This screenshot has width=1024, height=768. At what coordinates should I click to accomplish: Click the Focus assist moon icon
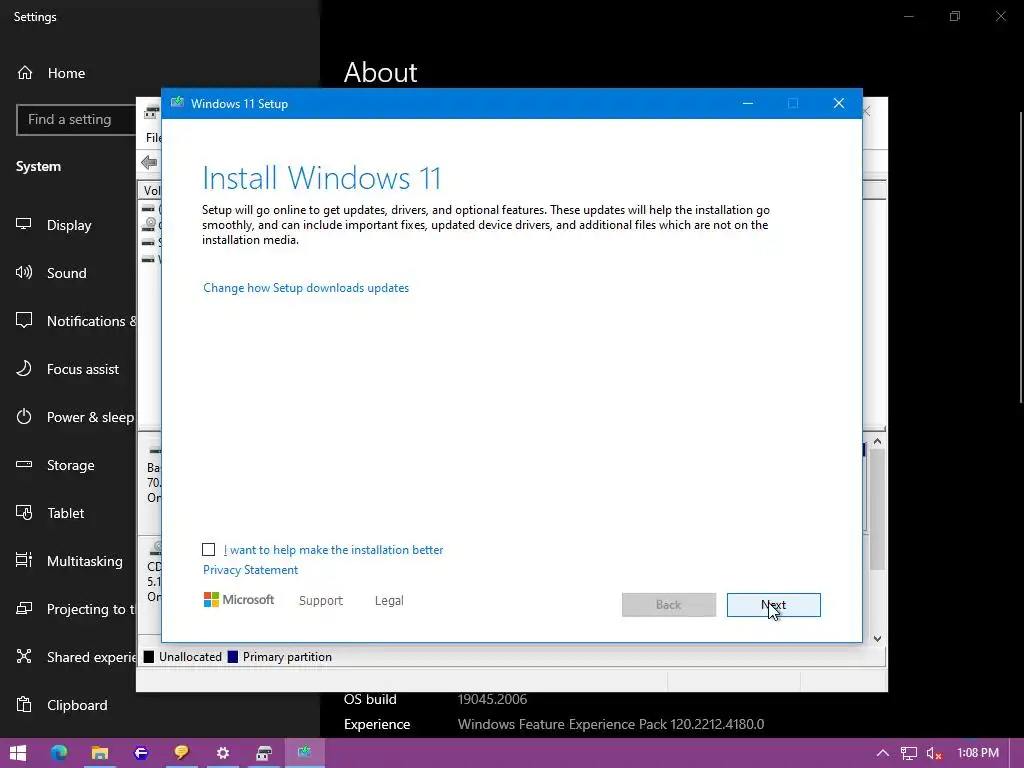[x=24, y=368]
